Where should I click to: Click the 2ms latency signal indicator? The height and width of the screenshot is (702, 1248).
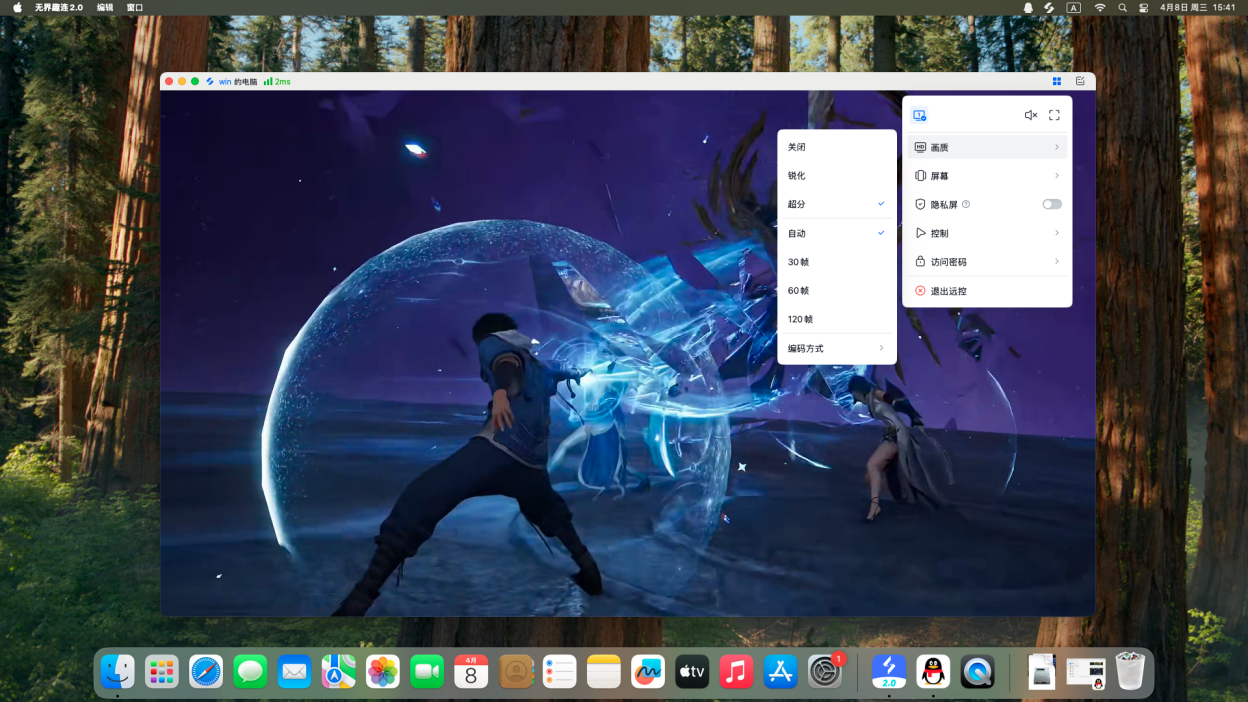[x=277, y=81]
